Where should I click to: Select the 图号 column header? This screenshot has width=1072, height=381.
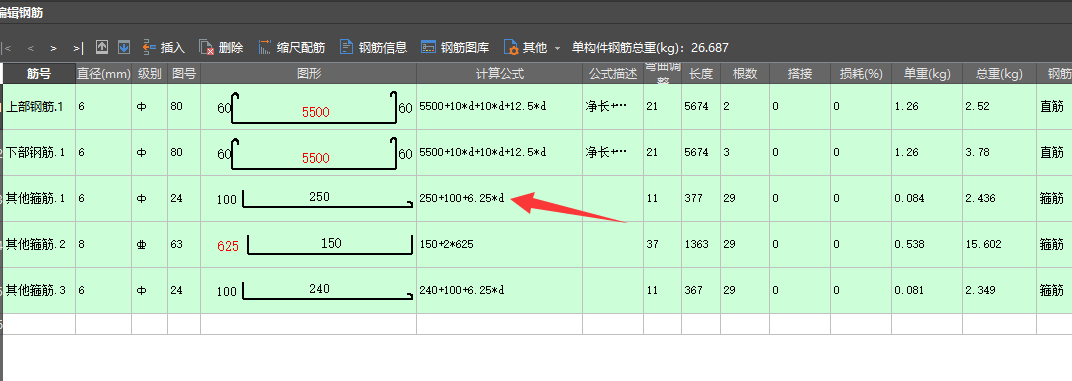[x=184, y=74]
